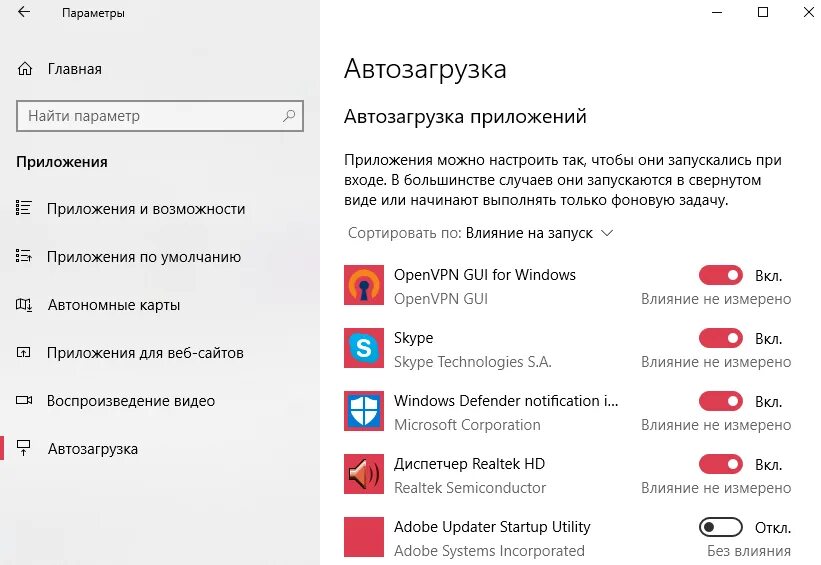Focus the Найти параметр search field
The image size is (821, 565).
tap(160, 116)
